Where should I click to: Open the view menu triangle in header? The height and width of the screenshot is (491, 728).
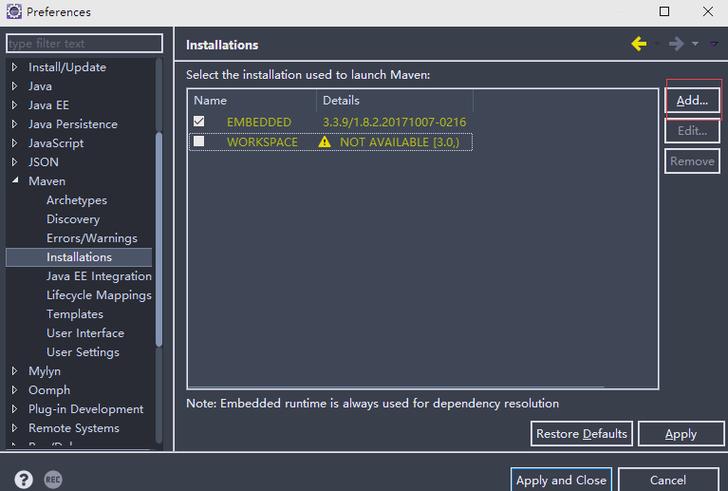point(714,44)
